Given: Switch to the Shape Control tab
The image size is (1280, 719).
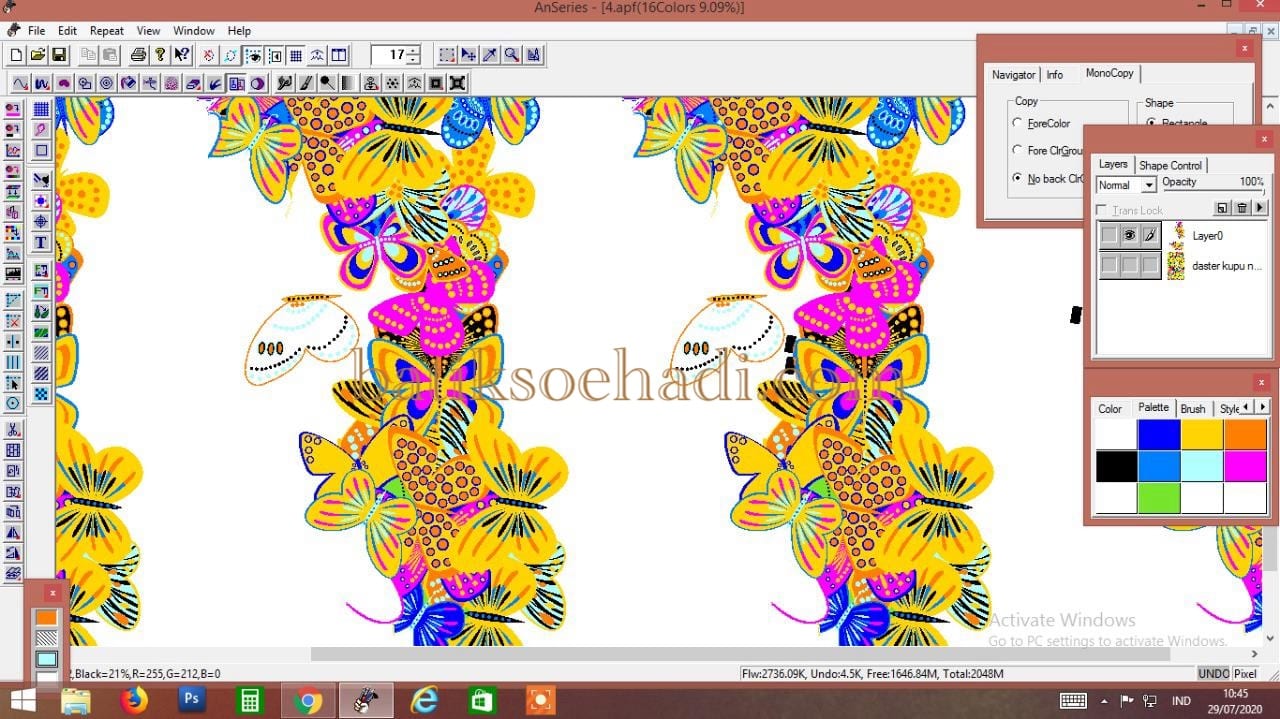Looking at the screenshot, I should (1170, 165).
